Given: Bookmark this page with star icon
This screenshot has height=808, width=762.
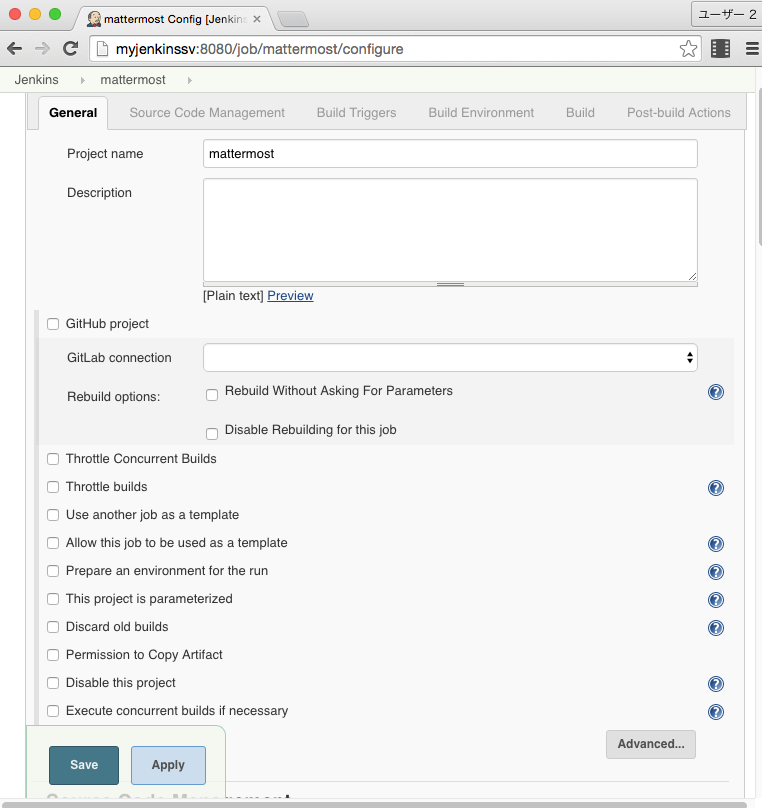Looking at the screenshot, I should [x=688, y=48].
